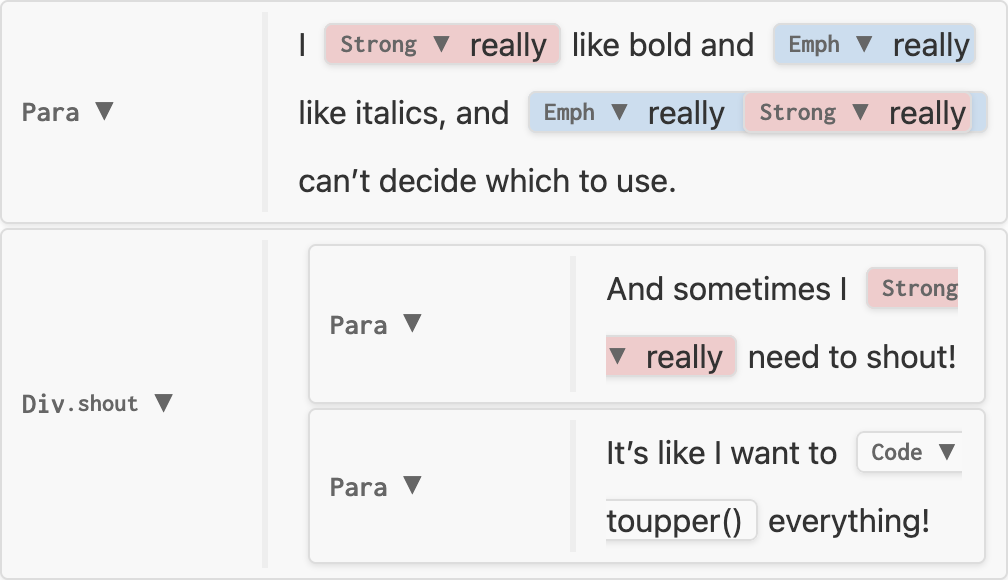Click the arrow of the Strong tag nested inside Emph
This screenshot has height=580, width=1008.
tap(860, 112)
